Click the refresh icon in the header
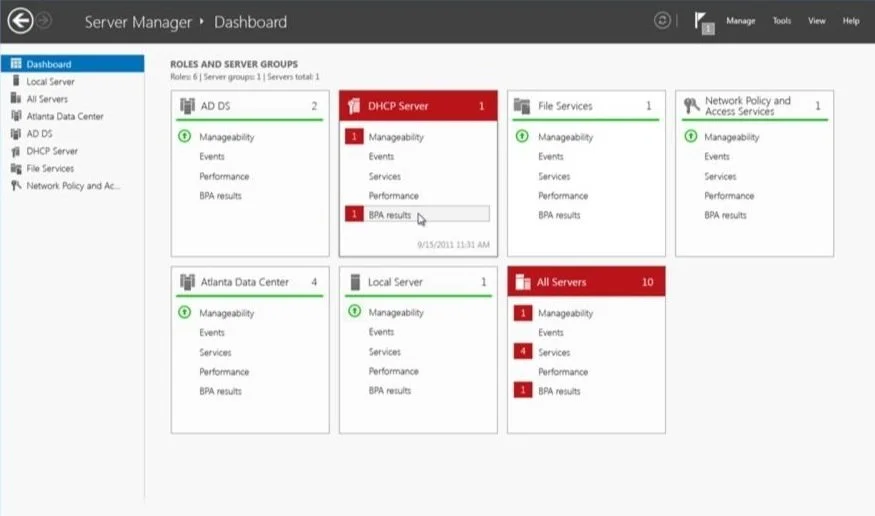 pyautogui.click(x=662, y=21)
